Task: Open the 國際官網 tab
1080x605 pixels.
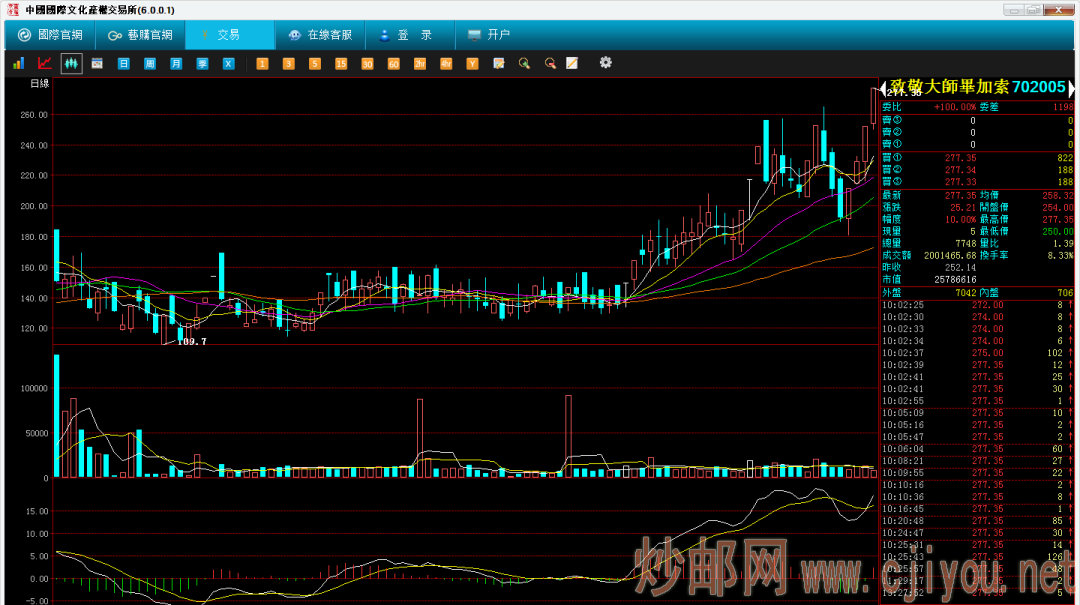Action: [50, 35]
